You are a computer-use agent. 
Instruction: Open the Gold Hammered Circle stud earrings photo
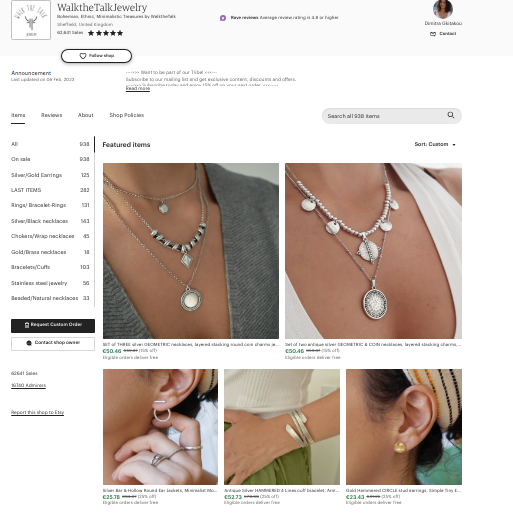click(404, 427)
